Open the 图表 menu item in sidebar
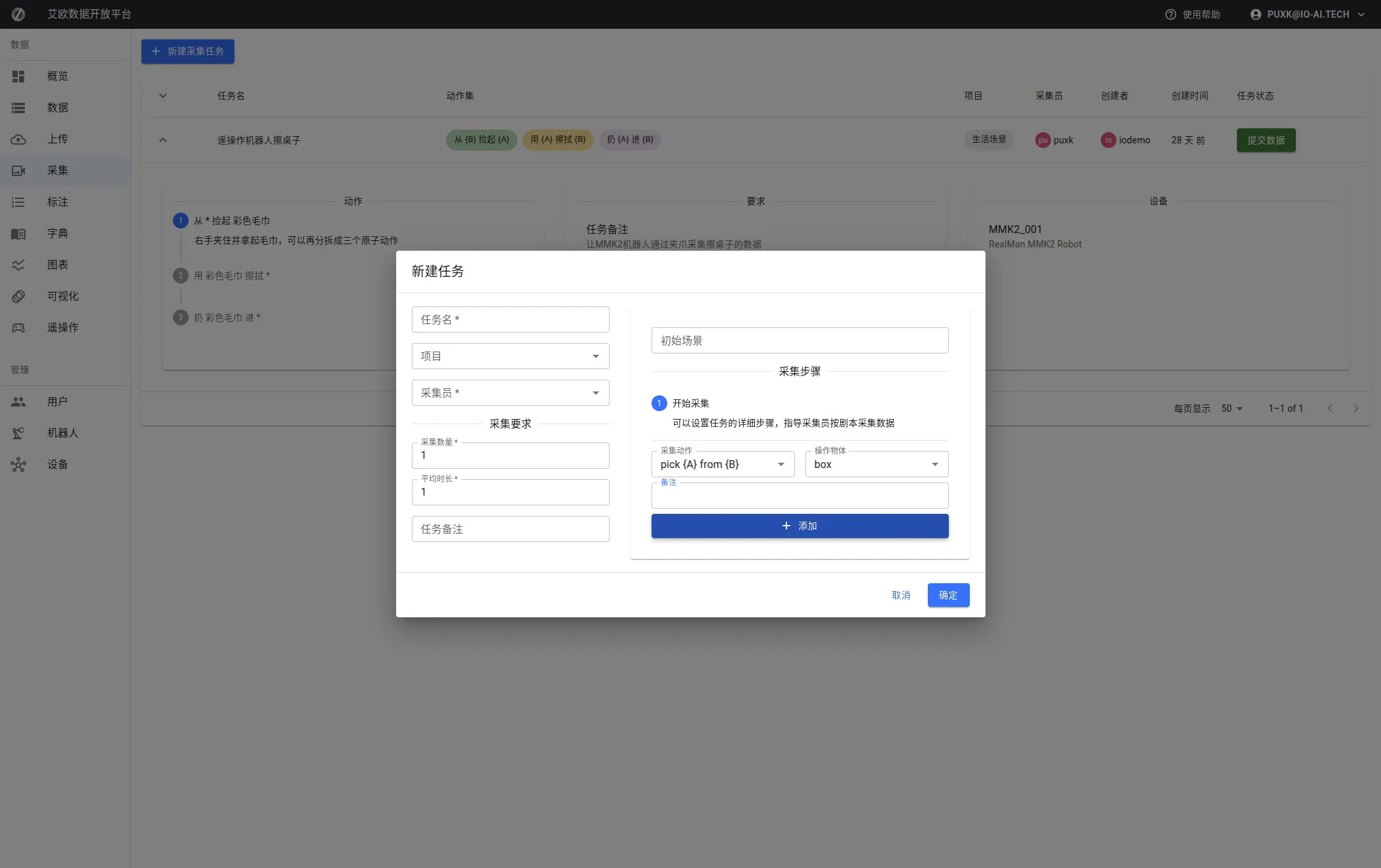The image size is (1381, 868). tap(58, 265)
